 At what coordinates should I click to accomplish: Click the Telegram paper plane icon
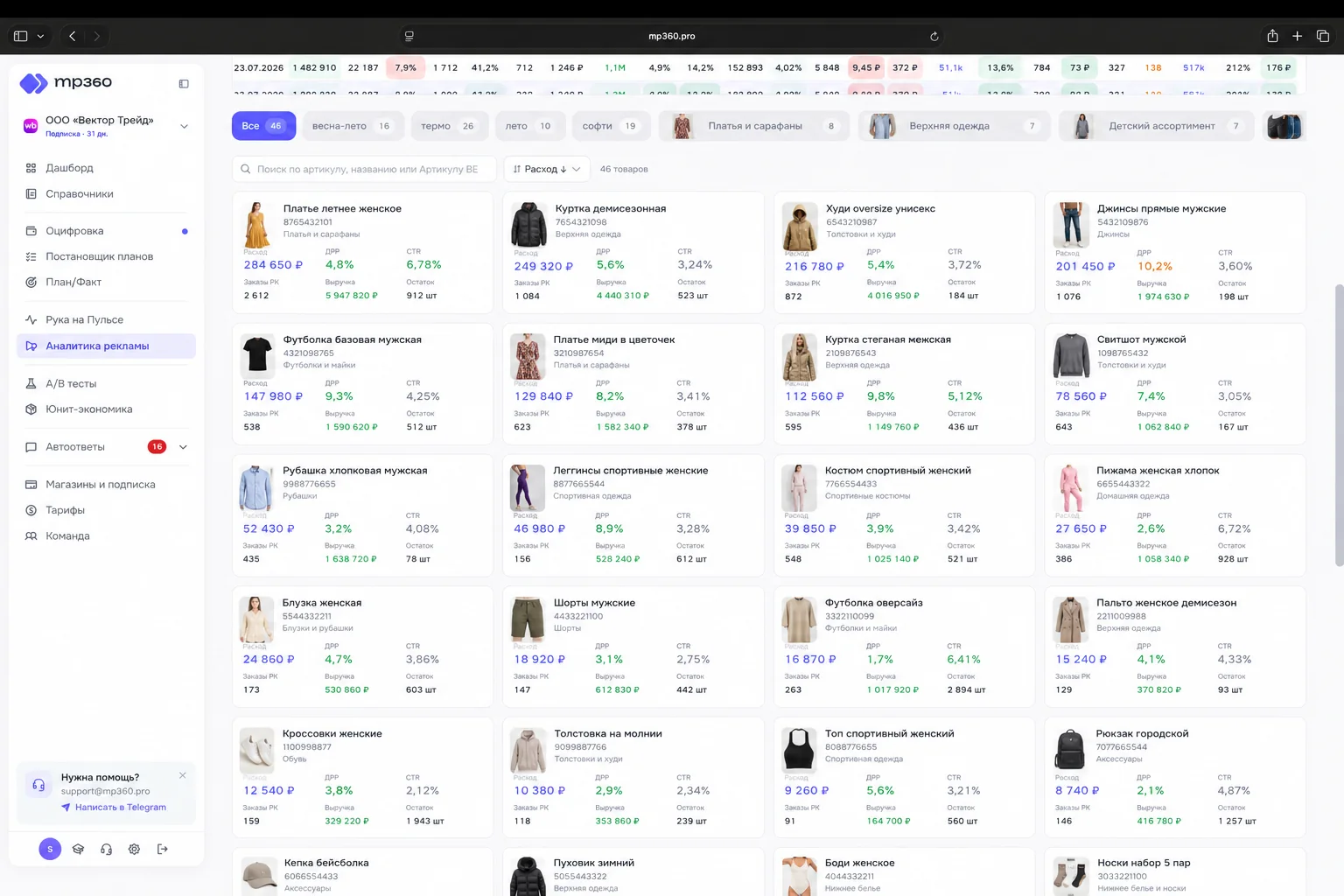point(66,808)
